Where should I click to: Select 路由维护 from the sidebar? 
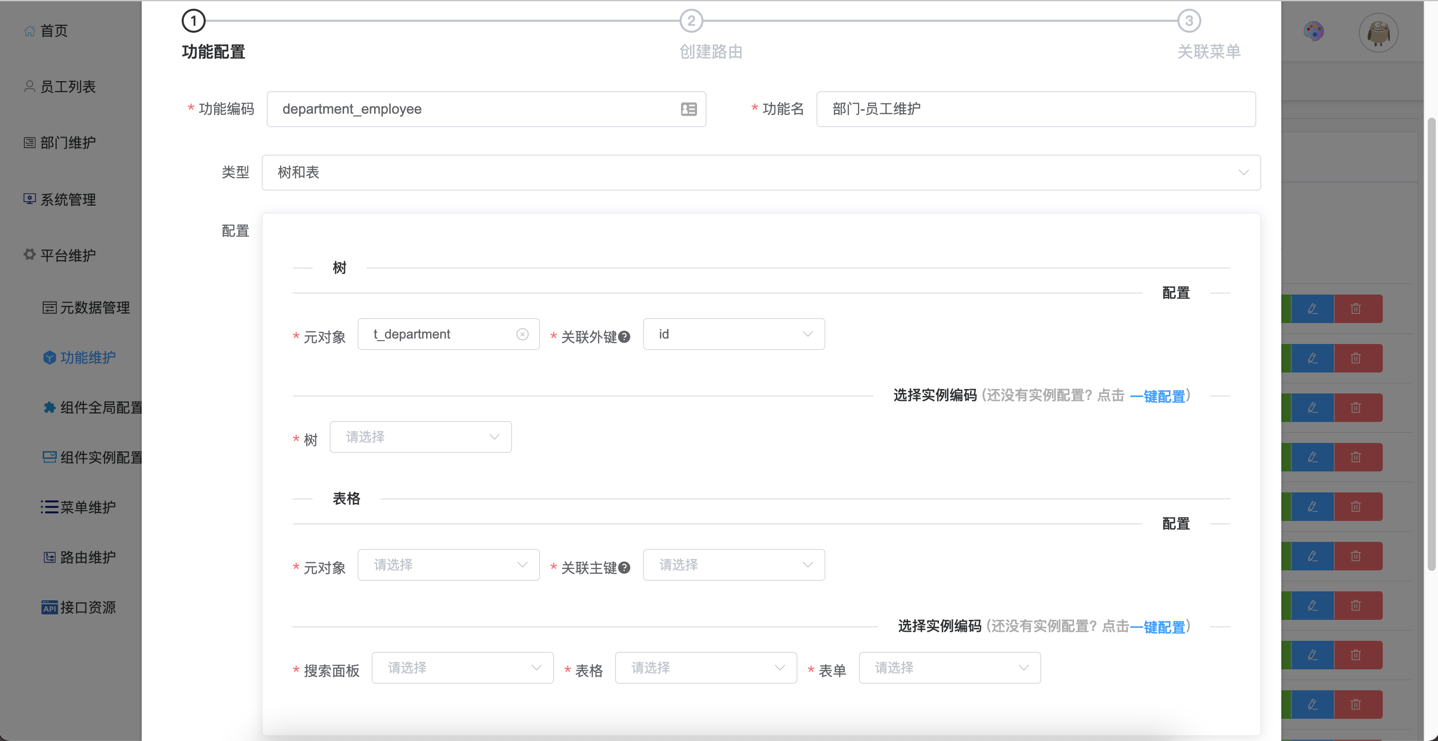87,557
